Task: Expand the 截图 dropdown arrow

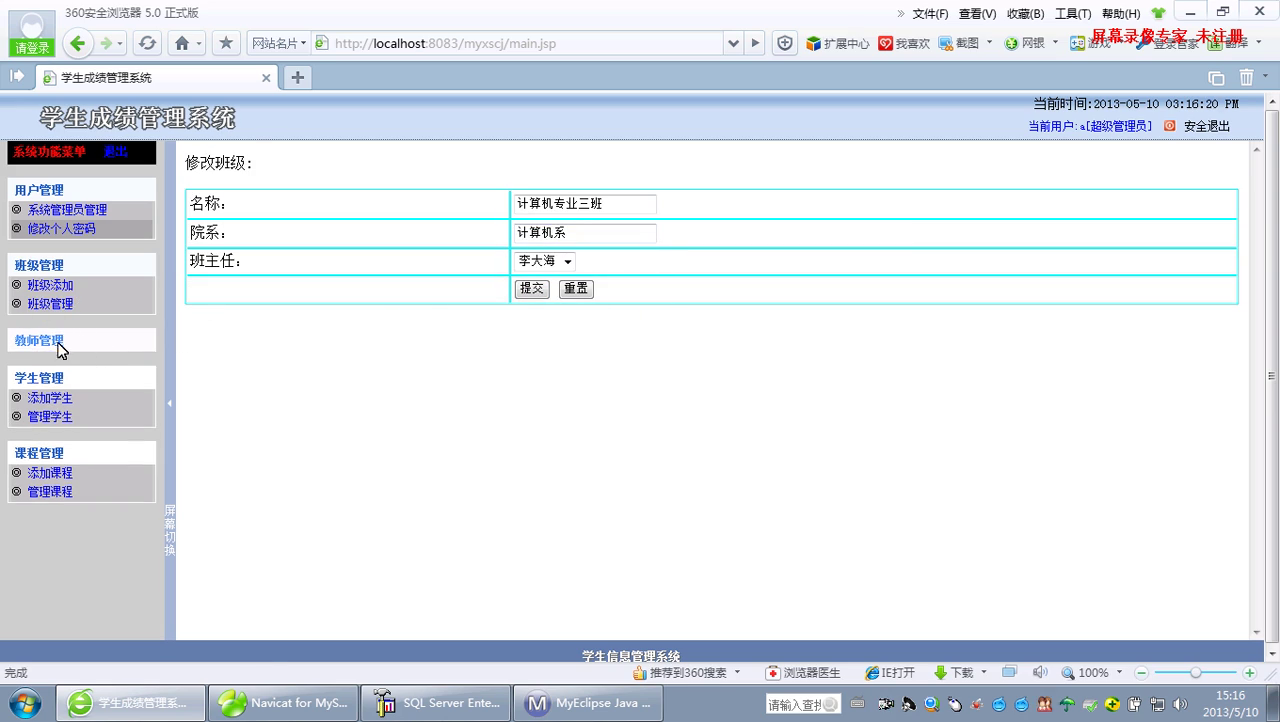Action: [x=989, y=43]
